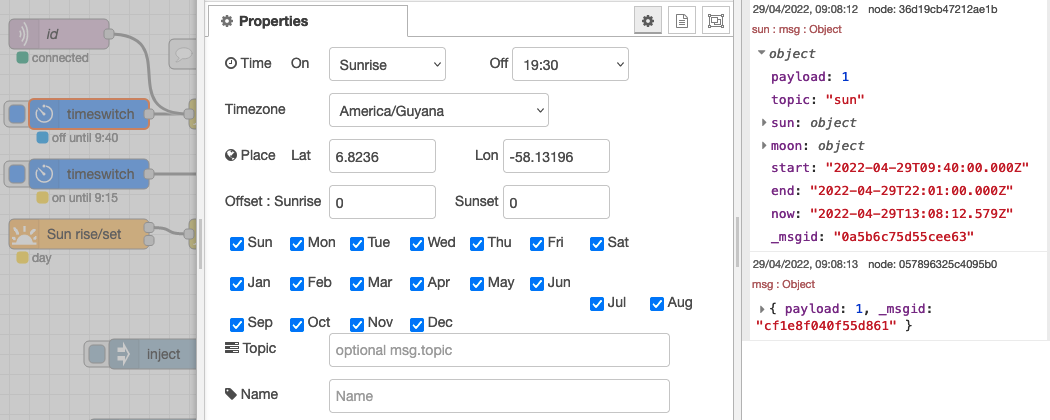Open the Off time 19:30 dropdown
1050x420 pixels.
(571, 64)
